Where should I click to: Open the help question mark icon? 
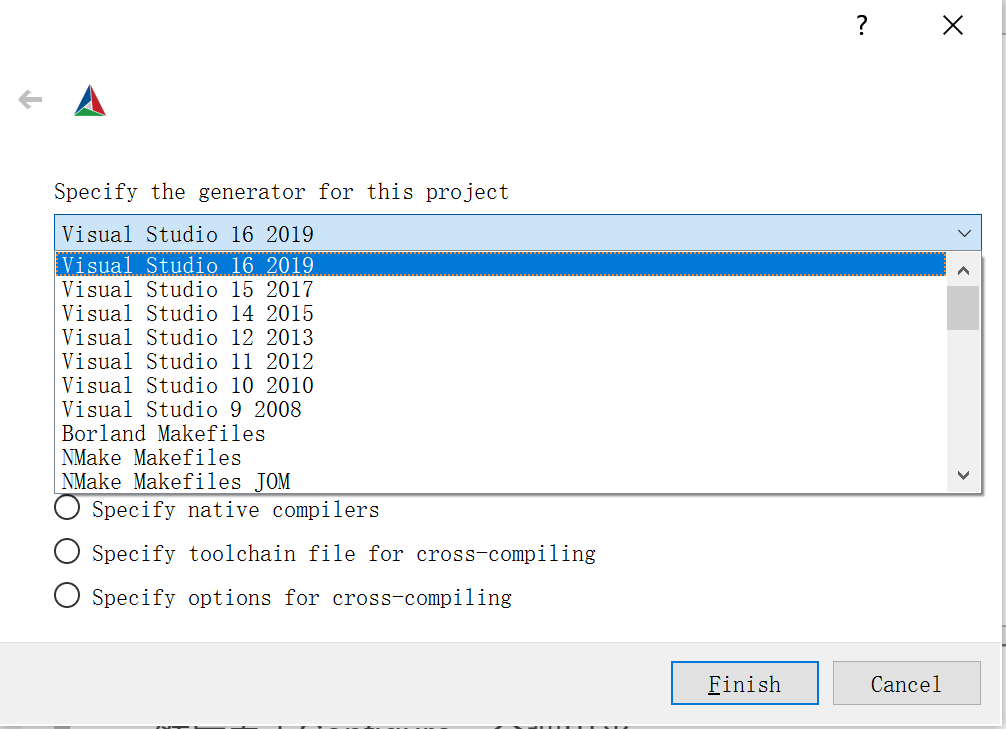861,25
